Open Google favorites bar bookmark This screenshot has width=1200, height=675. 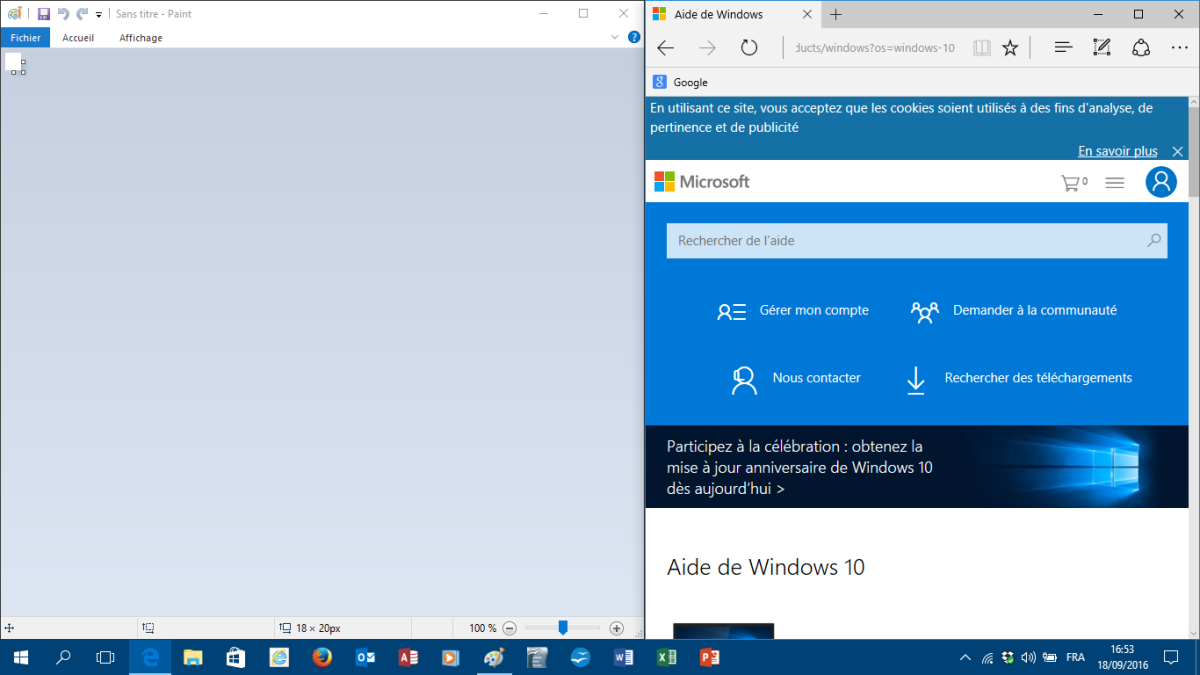coord(680,82)
